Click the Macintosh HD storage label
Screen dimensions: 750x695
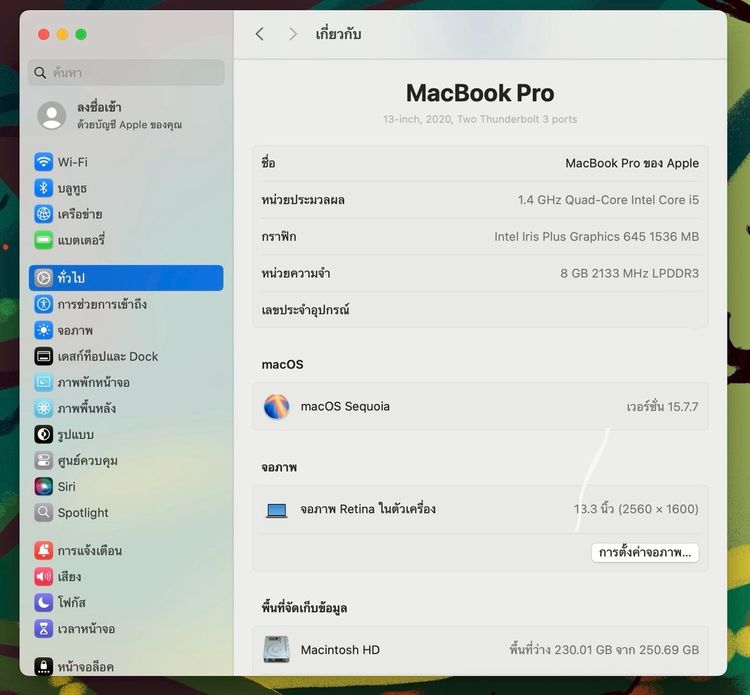pyautogui.click(x=340, y=650)
